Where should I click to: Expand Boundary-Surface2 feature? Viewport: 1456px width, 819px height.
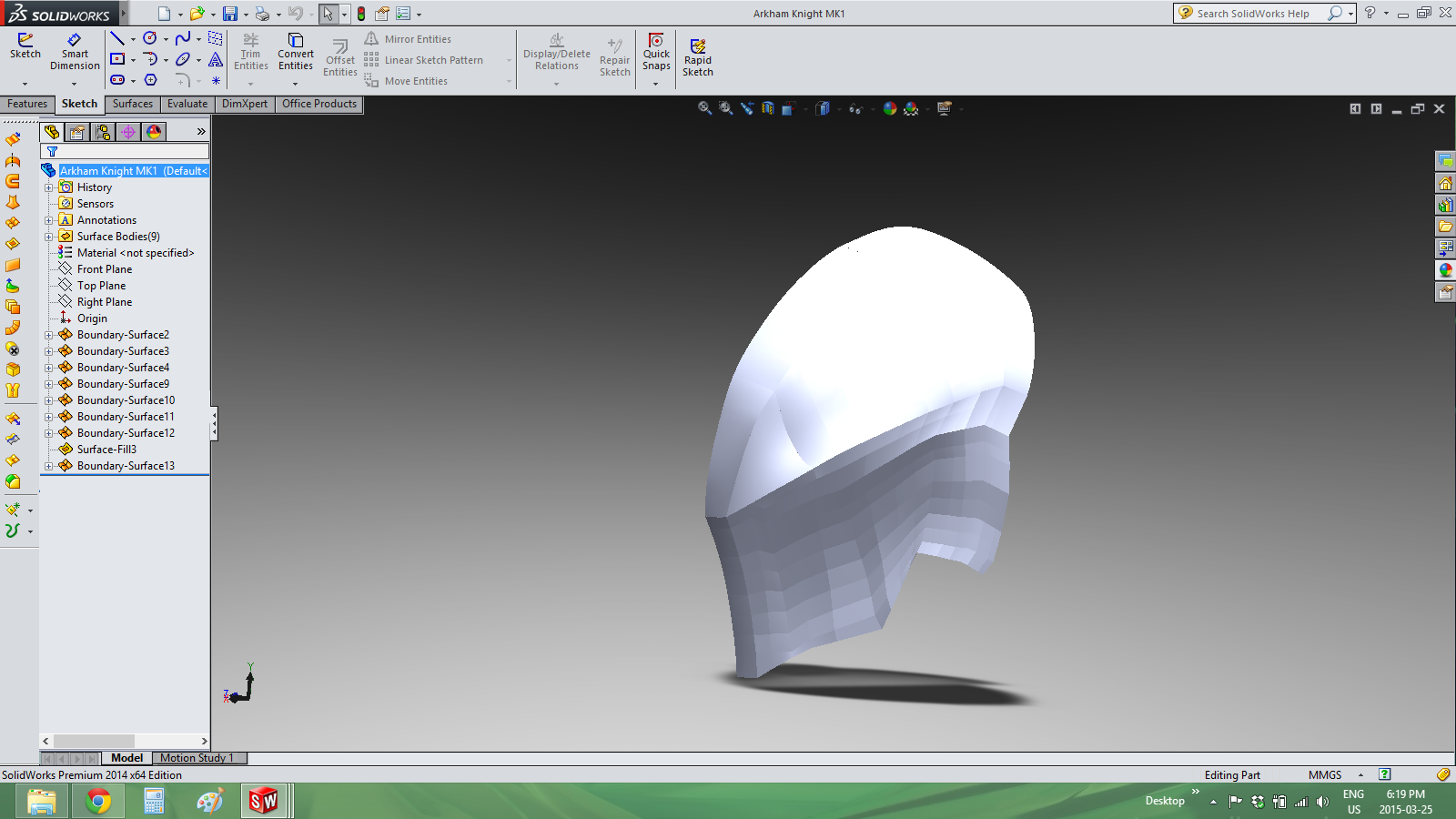(49, 335)
